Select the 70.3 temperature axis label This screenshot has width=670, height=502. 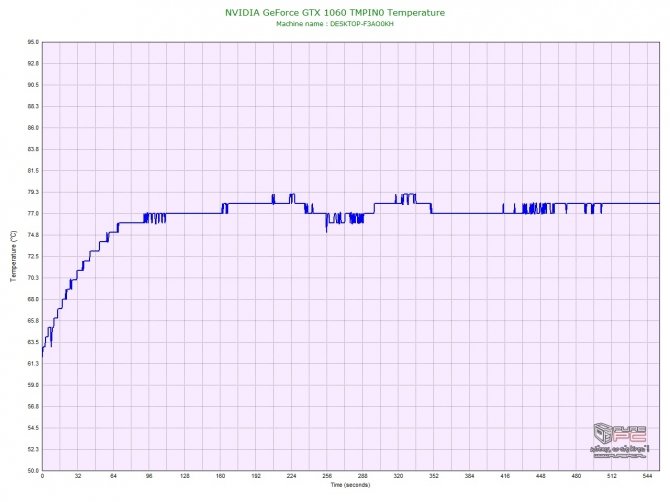[x=33, y=278]
